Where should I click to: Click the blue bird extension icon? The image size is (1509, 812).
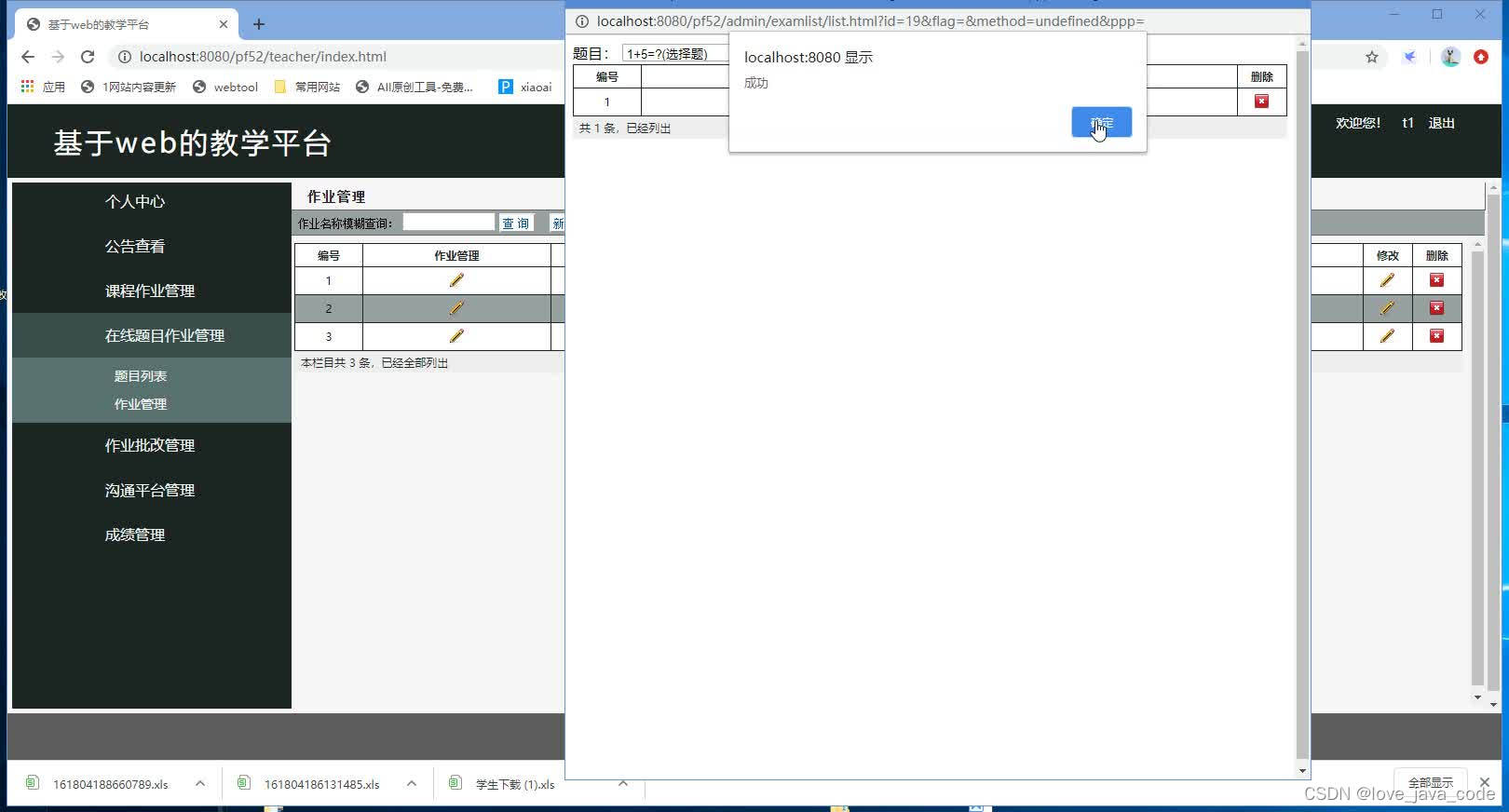coord(1410,57)
